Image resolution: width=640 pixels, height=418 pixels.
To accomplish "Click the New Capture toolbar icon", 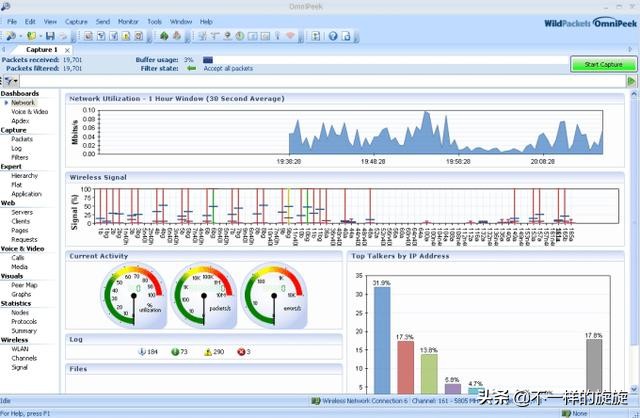I will [11, 36].
